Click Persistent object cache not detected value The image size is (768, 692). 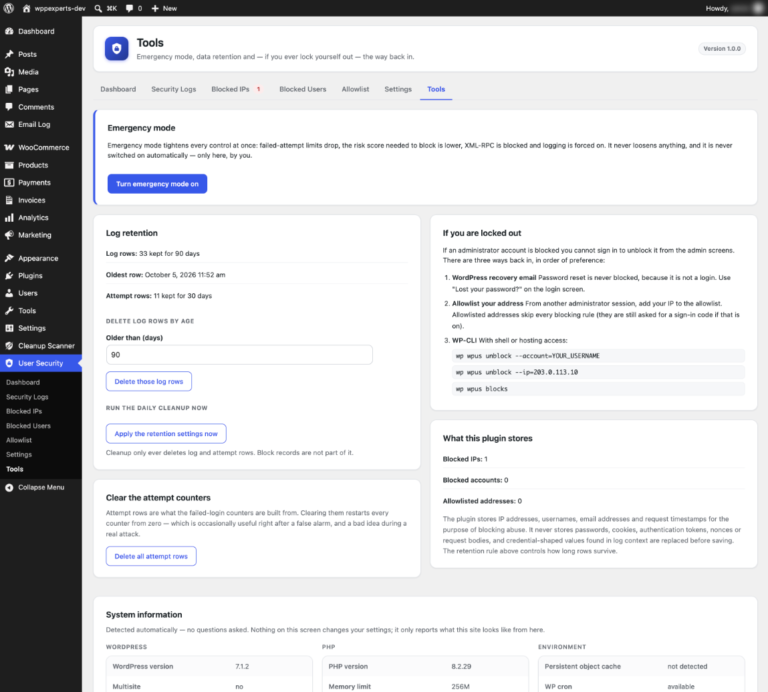[x=687, y=667]
